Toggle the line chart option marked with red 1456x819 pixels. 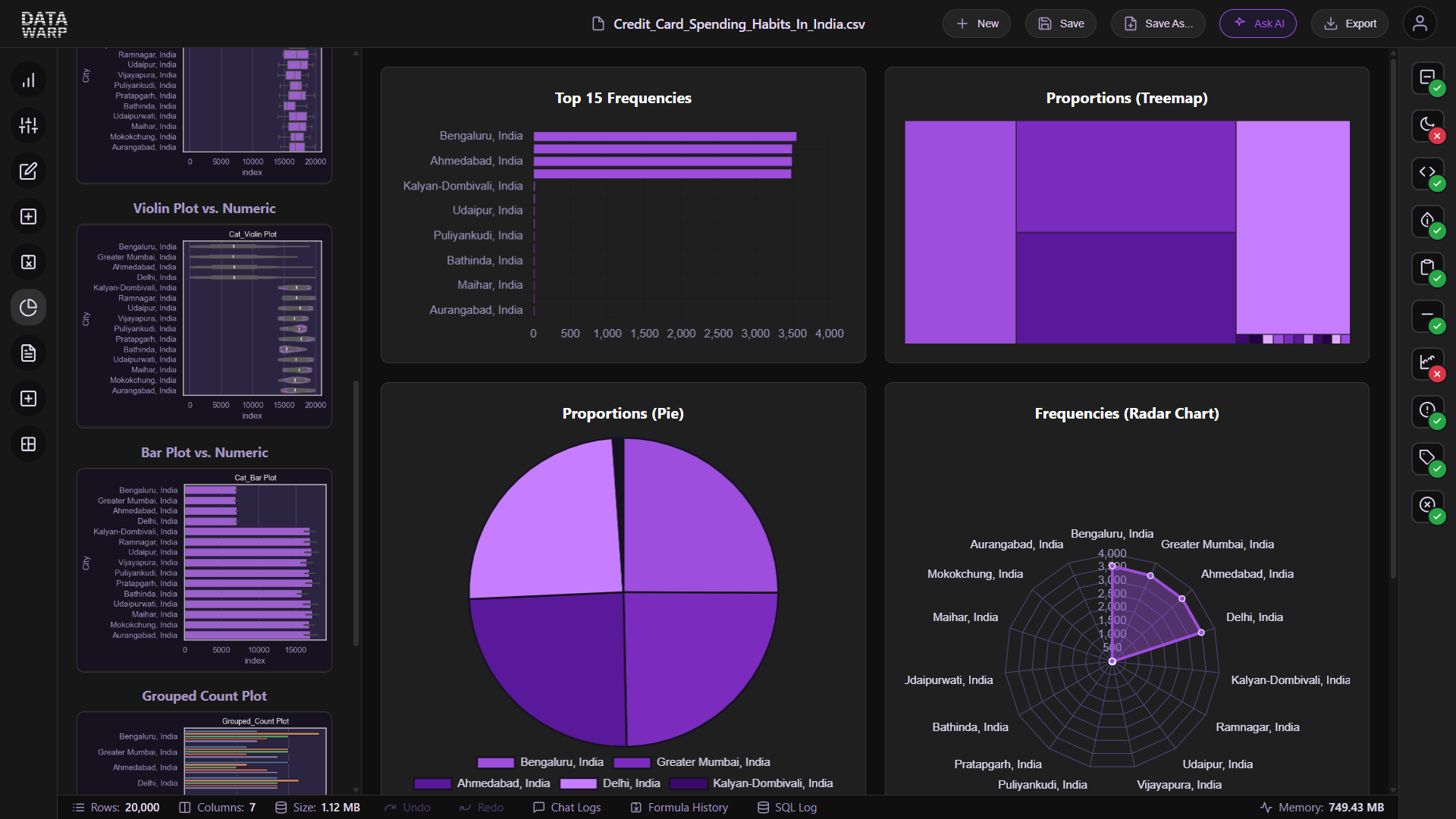pos(1428,363)
